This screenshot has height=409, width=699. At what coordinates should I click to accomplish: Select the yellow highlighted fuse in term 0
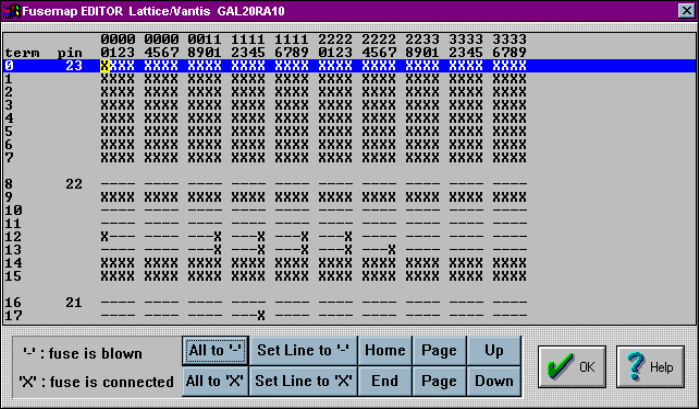105,66
